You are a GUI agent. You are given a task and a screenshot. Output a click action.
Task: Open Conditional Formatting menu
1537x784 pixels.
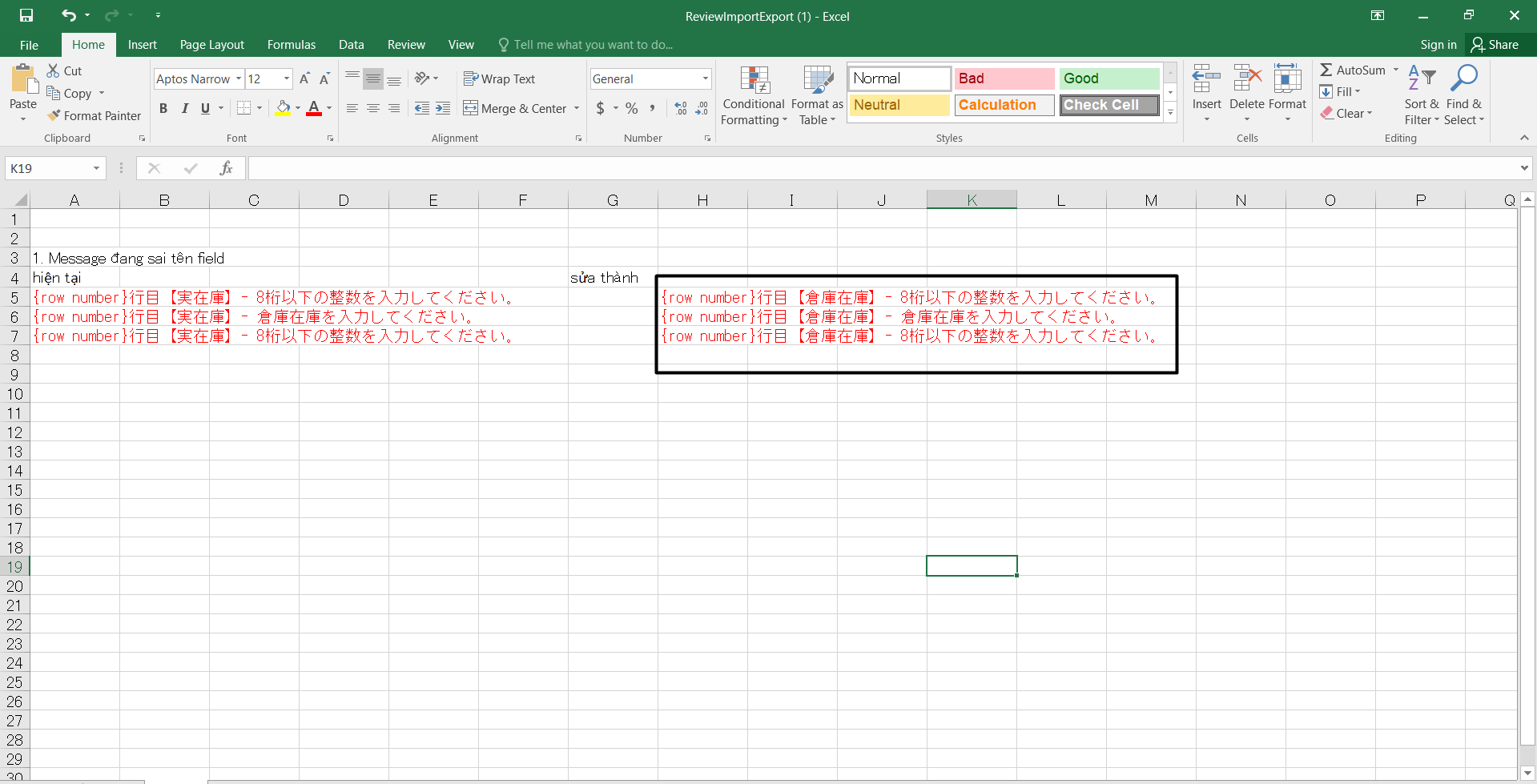(754, 96)
